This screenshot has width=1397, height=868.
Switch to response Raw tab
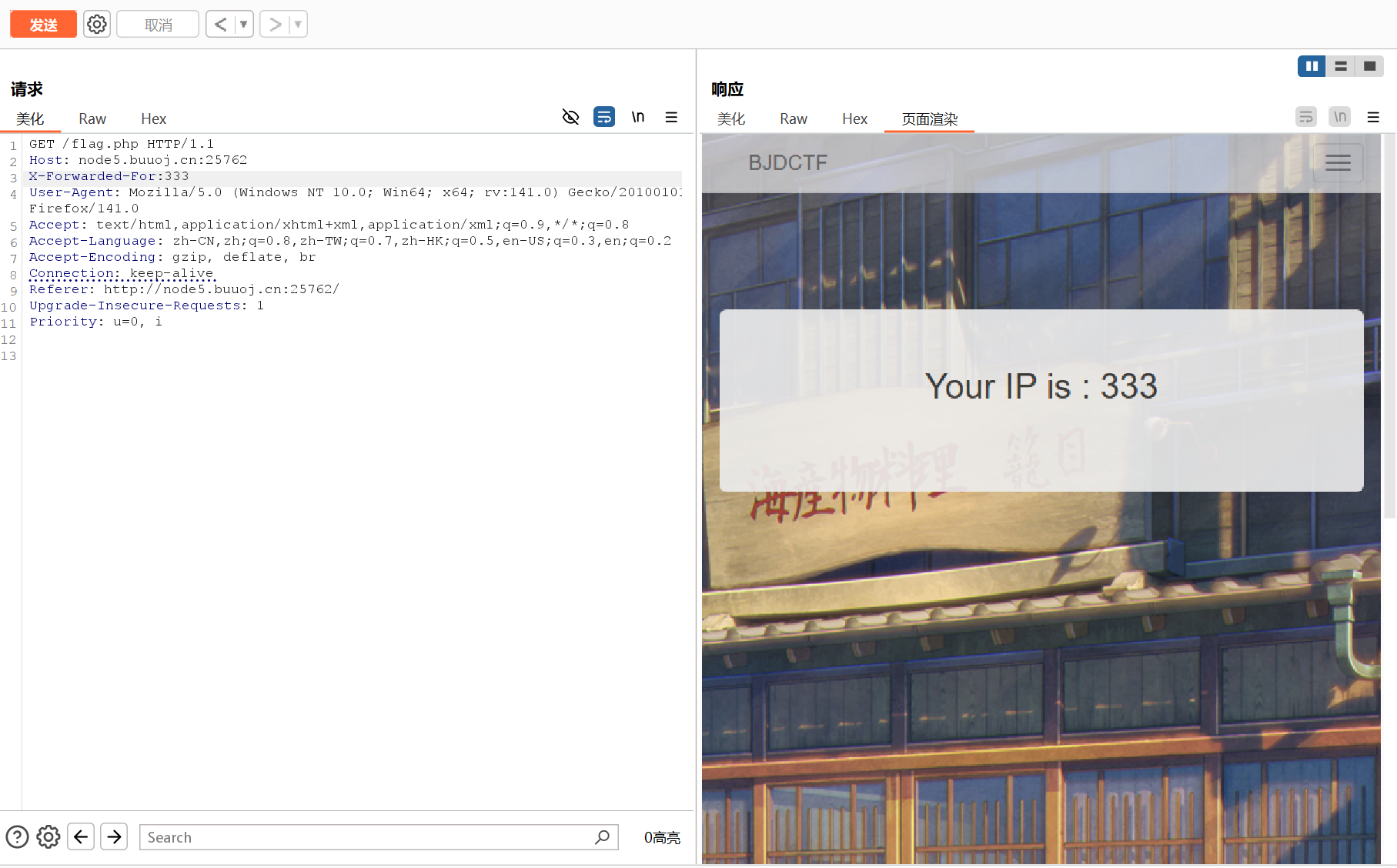(x=794, y=119)
